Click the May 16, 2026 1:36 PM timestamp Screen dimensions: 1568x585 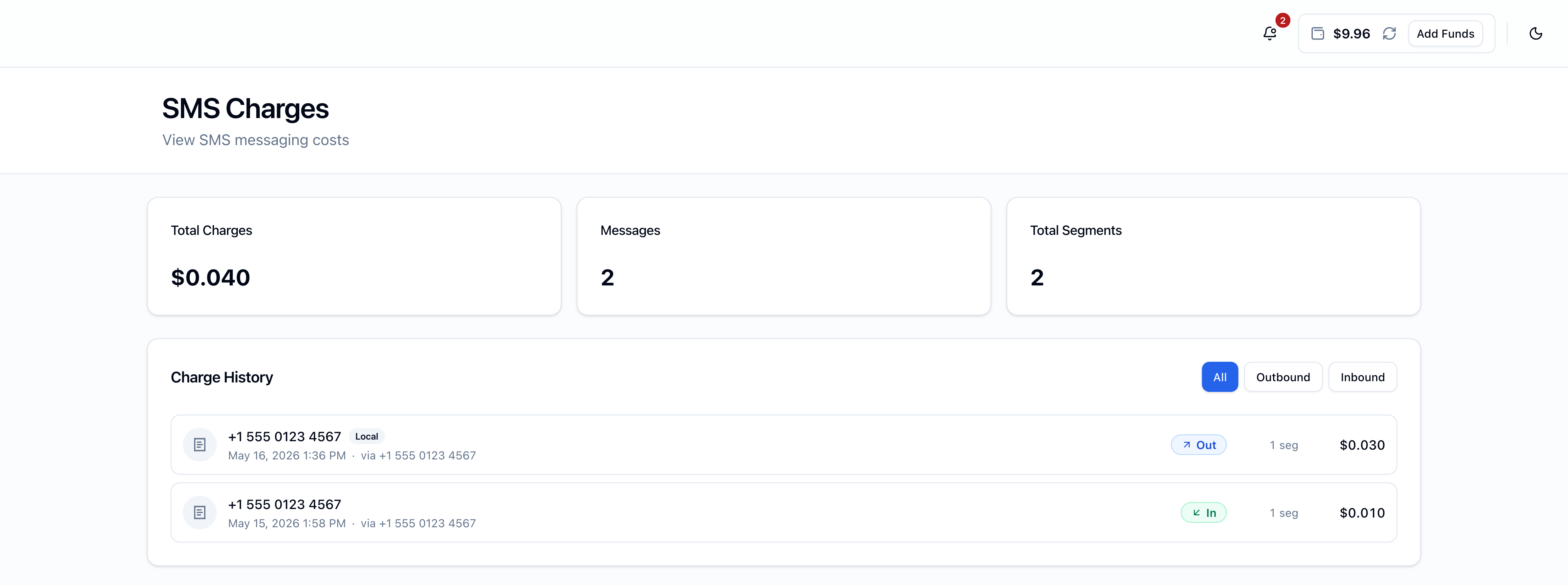tap(287, 455)
